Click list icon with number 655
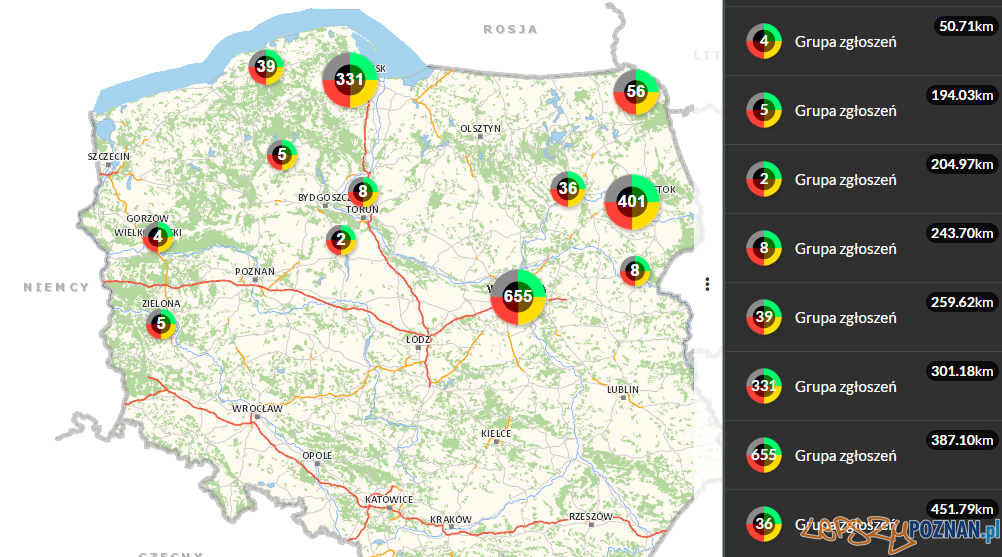1002x557 pixels. tap(764, 455)
